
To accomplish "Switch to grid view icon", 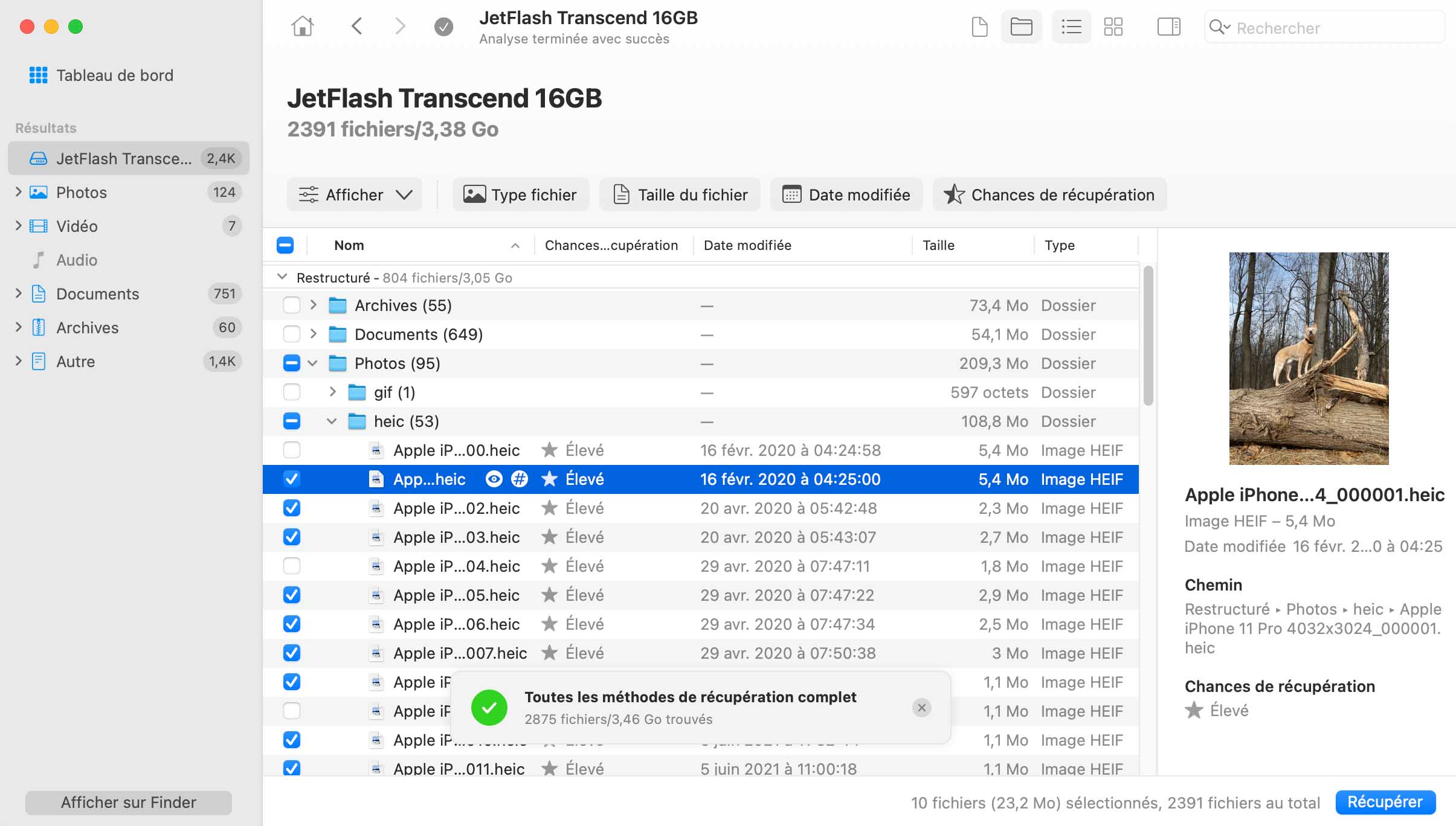I will (x=1113, y=27).
